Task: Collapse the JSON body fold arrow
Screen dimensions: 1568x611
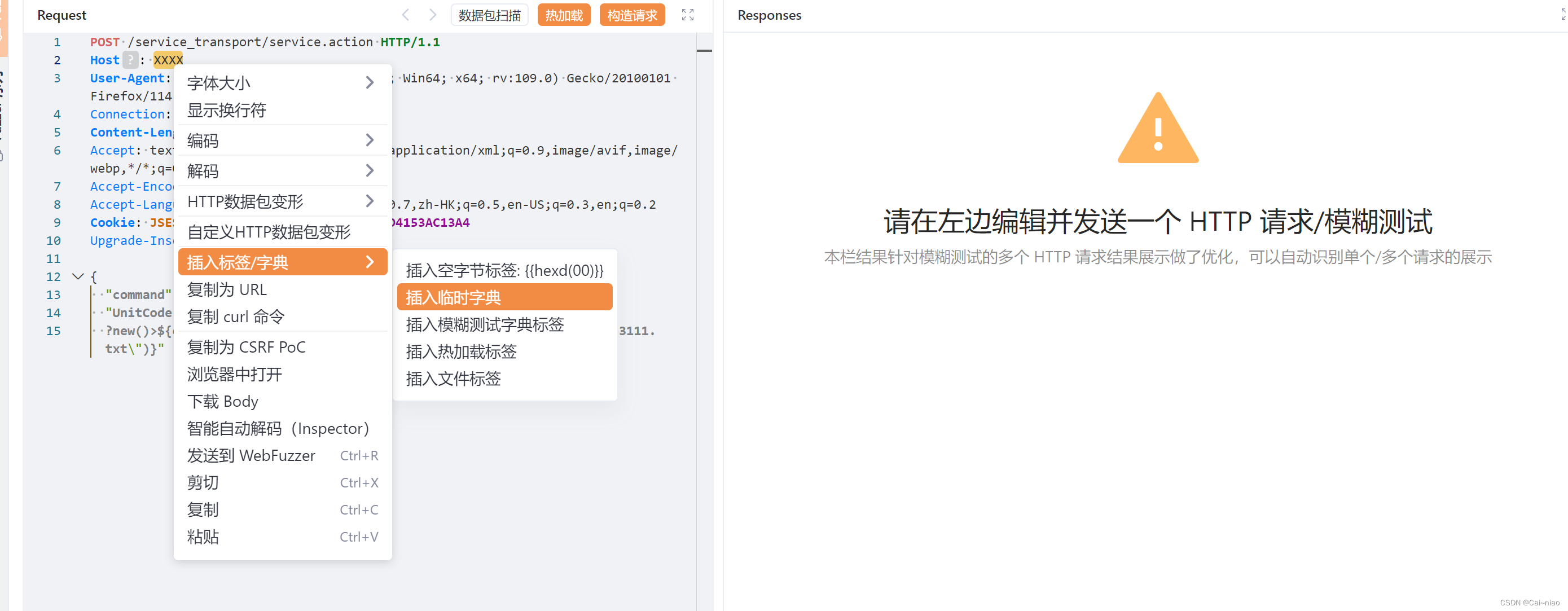Action: click(78, 276)
